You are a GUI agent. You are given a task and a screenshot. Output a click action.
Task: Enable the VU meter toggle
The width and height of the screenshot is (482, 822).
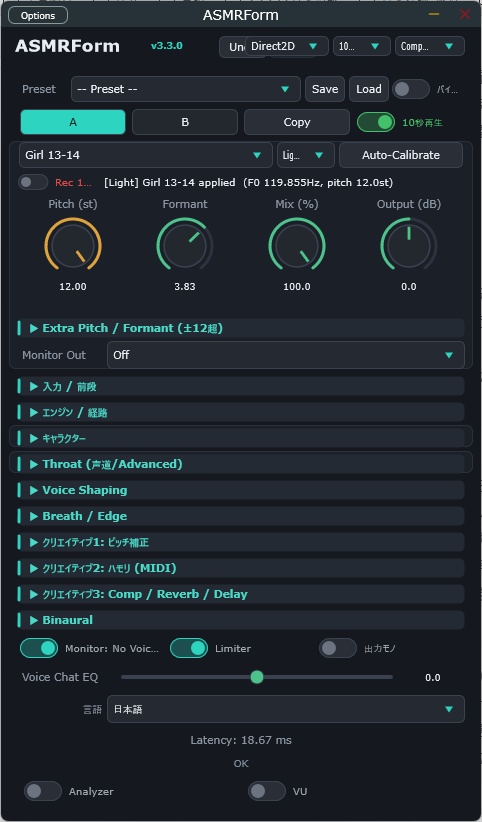pos(266,791)
